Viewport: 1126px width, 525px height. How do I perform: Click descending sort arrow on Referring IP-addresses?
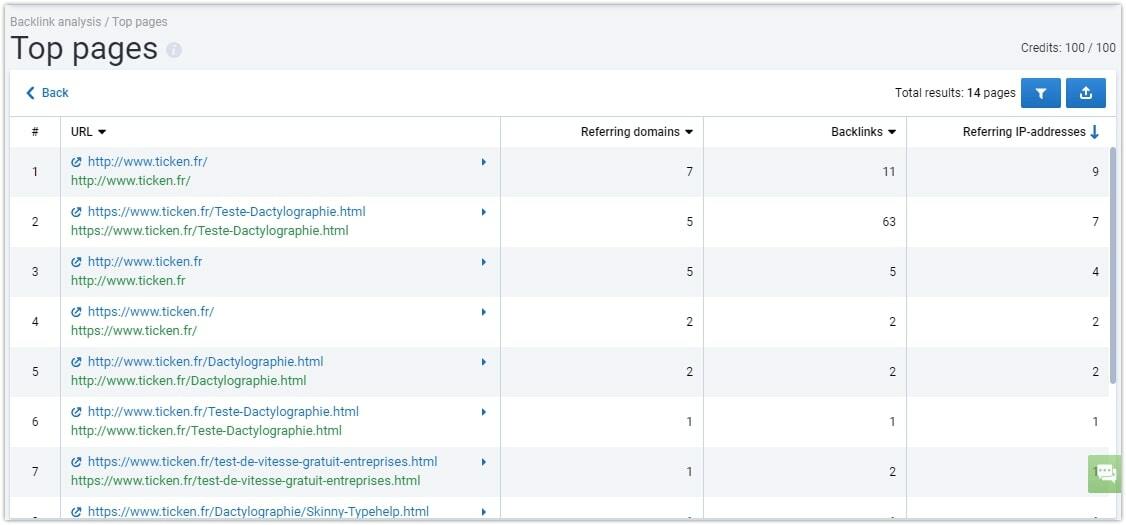1094,131
